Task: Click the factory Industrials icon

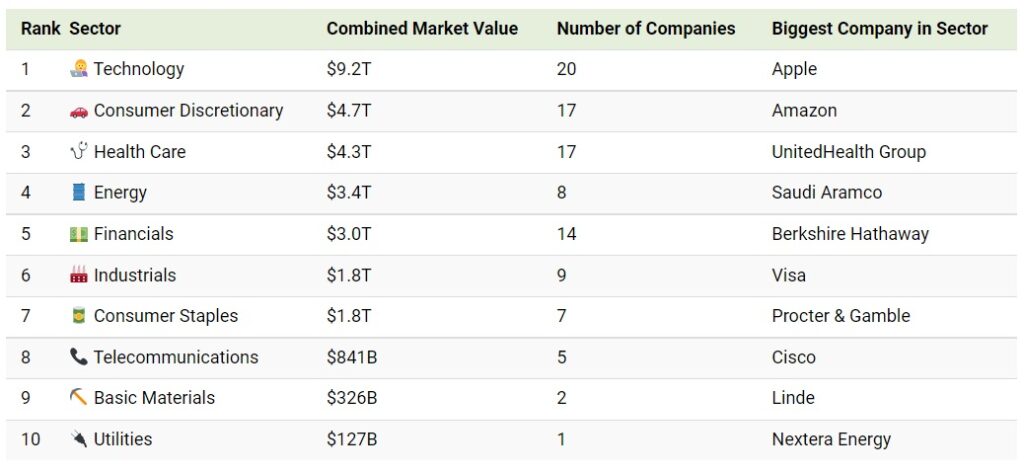Action: pyautogui.click(x=79, y=275)
